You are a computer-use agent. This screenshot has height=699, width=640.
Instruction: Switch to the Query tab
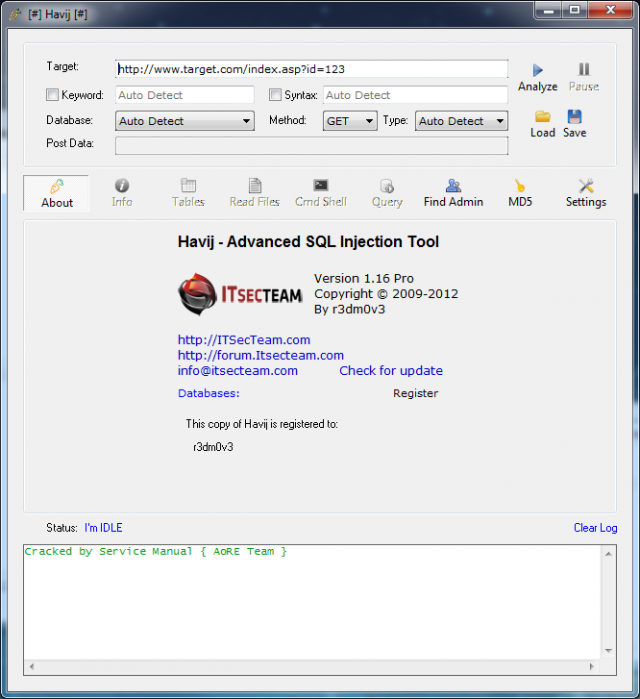click(x=387, y=193)
